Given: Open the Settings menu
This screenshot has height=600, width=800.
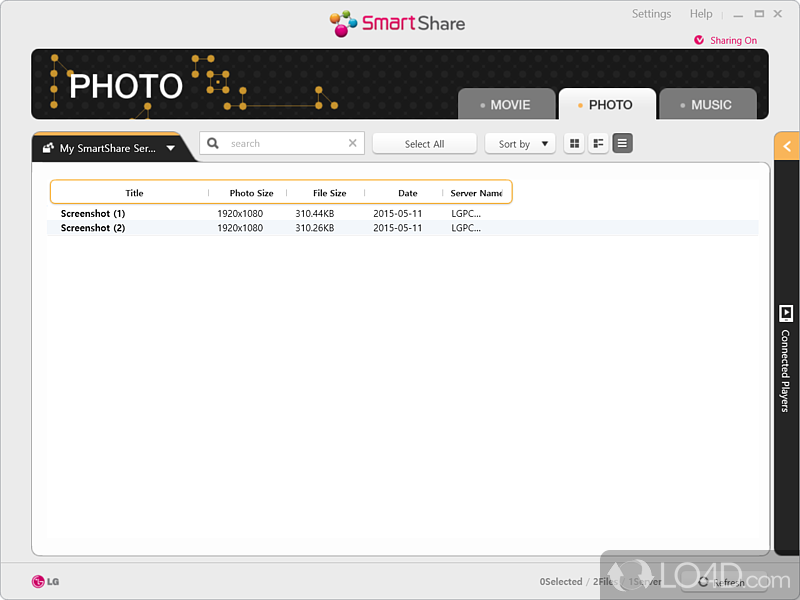Looking at the screenshot, I should 651,14.
